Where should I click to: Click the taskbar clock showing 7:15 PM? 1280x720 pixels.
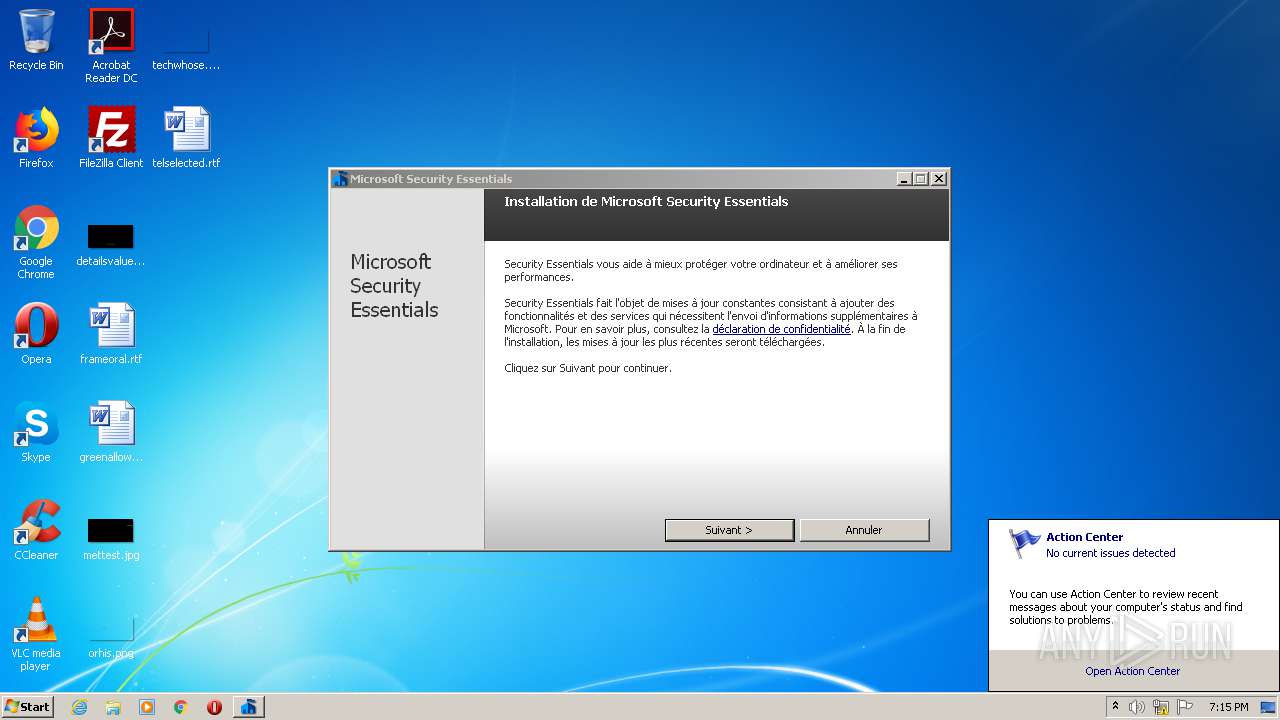[1229, 707]
